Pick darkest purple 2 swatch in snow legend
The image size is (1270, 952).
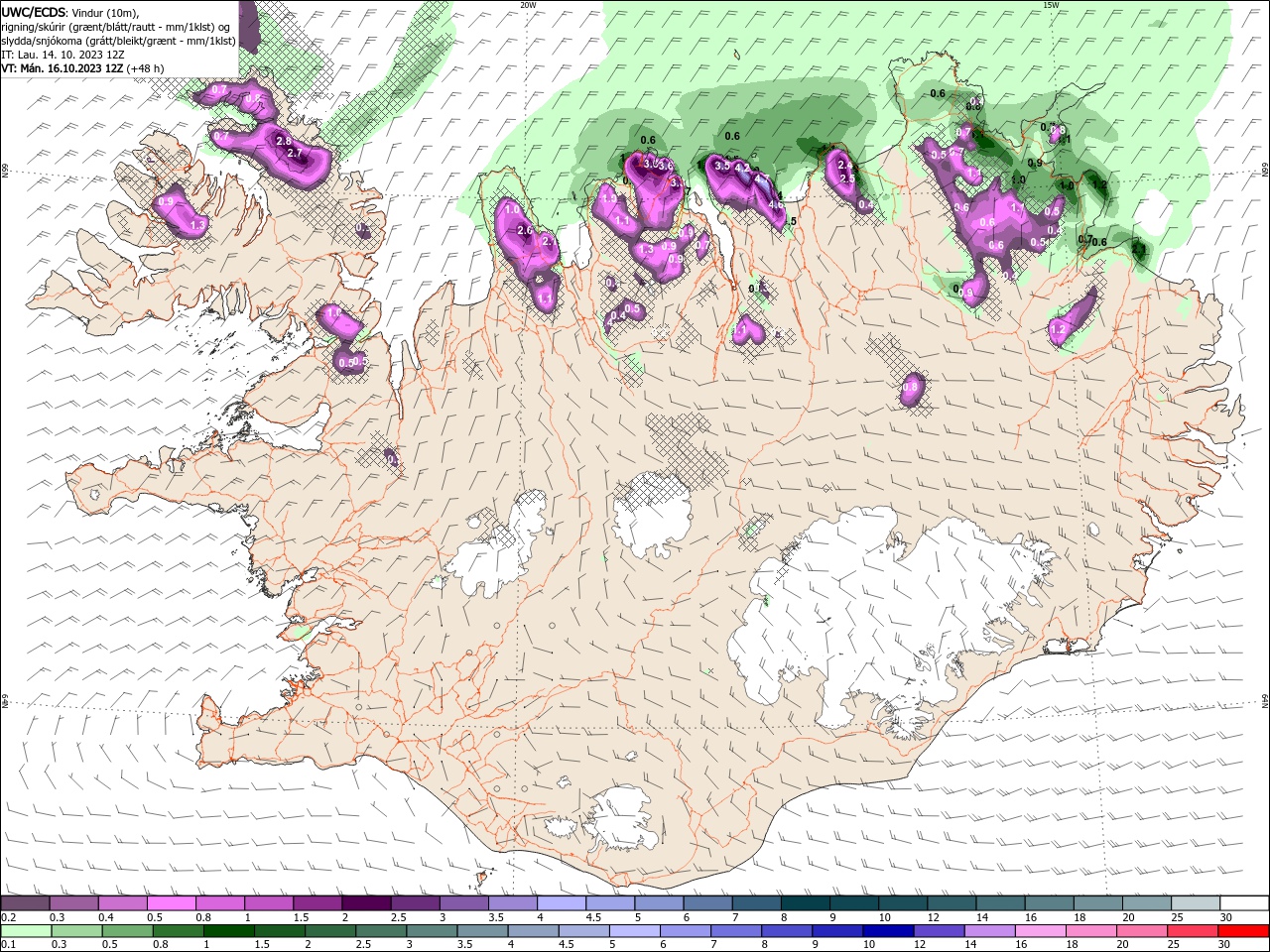[x=366, y=903]
